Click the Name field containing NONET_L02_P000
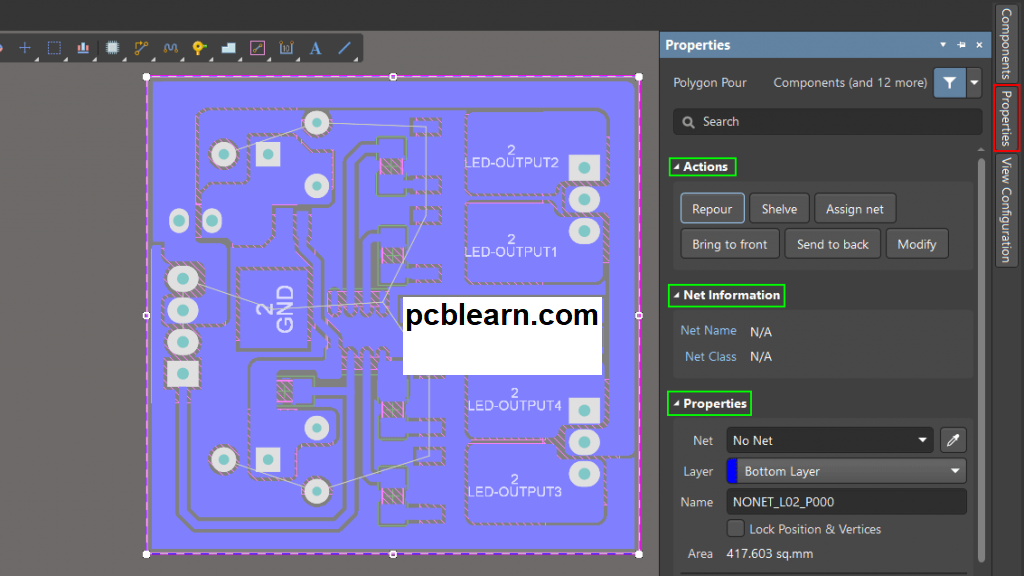The height and width of the screenshot is (576, 1024). [x=846, y=502]
